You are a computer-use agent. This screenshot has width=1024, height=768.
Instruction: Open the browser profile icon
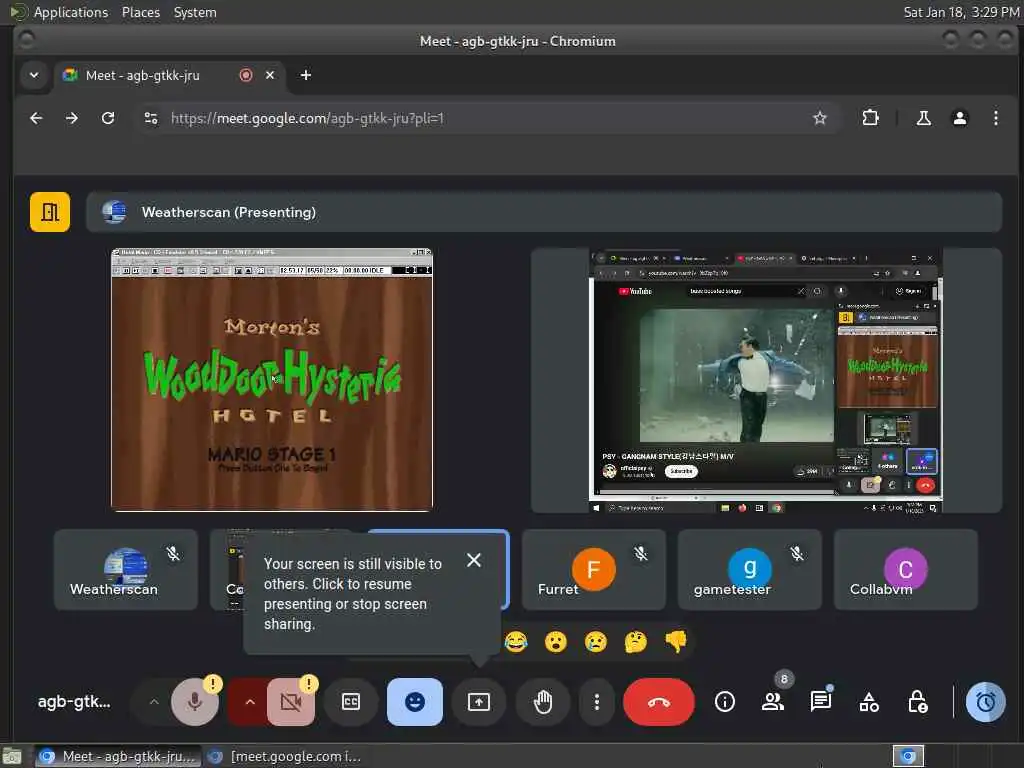coord(959,118)
